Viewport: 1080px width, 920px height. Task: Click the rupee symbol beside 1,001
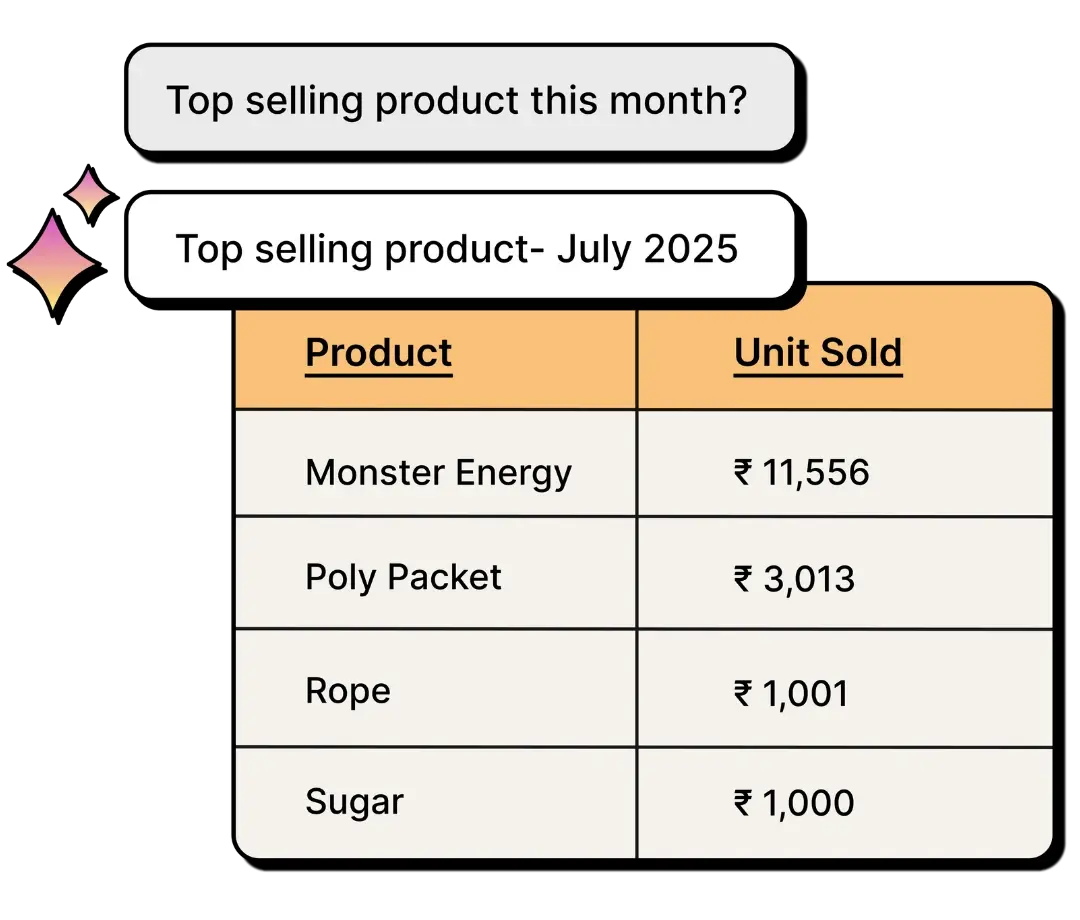tap(743, 693)
